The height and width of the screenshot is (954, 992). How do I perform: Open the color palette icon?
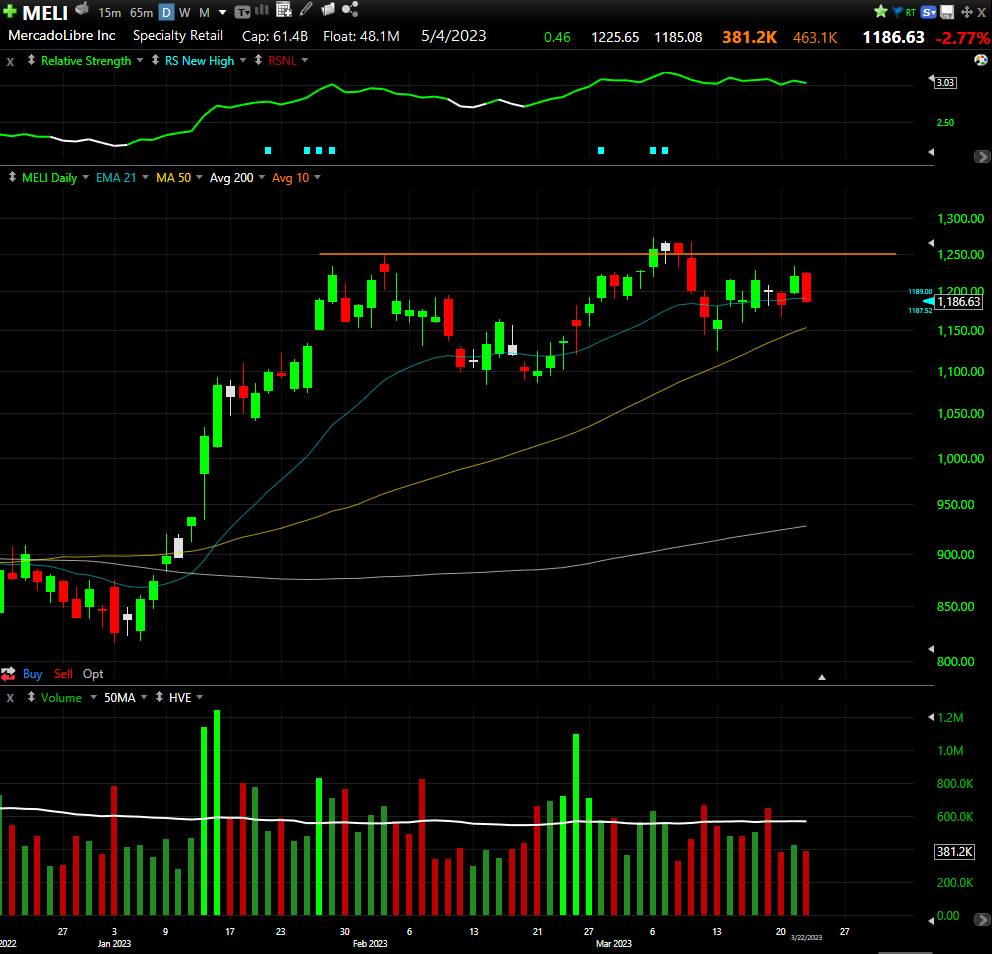(x=981, y=60)
